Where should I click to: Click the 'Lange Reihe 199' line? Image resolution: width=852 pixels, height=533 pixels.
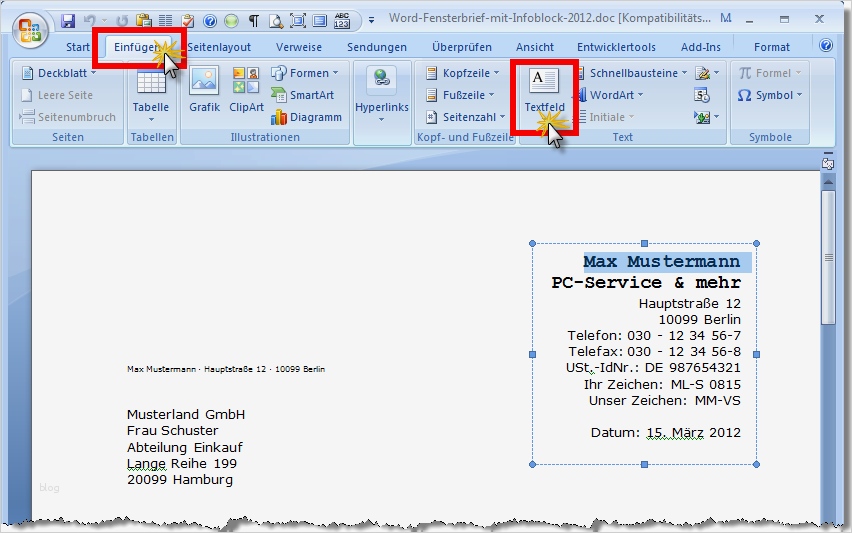(181, 463)
